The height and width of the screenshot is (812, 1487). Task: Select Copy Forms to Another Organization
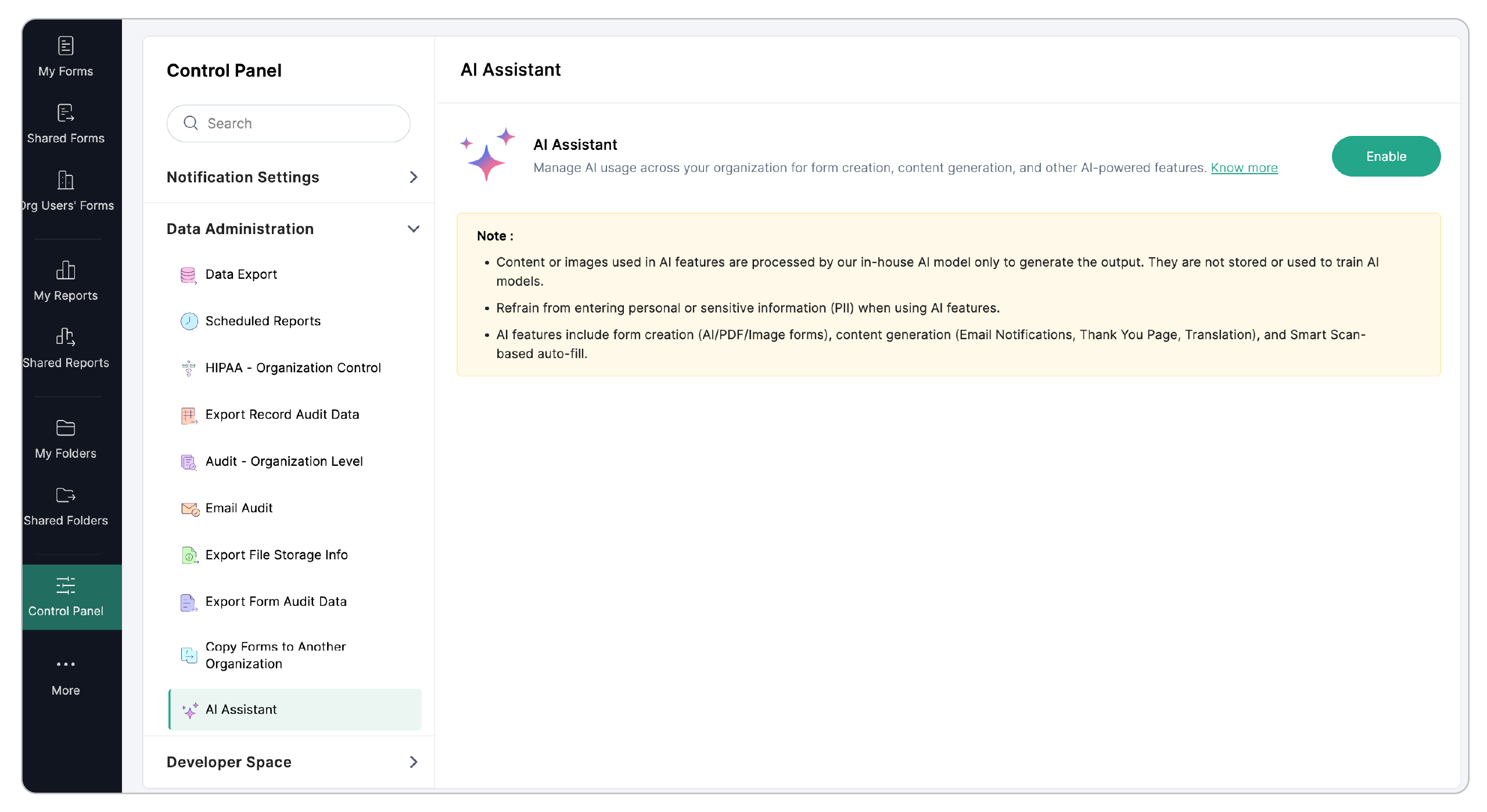[275, 655]
